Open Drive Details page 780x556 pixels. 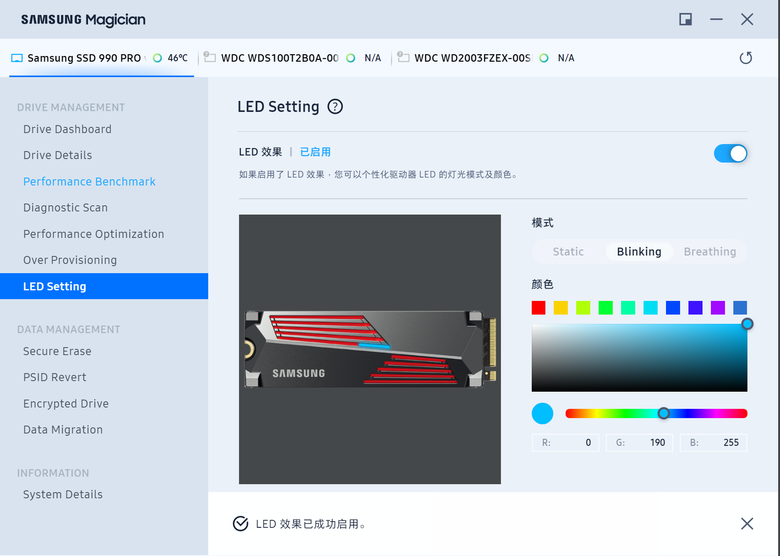(57, 155)
